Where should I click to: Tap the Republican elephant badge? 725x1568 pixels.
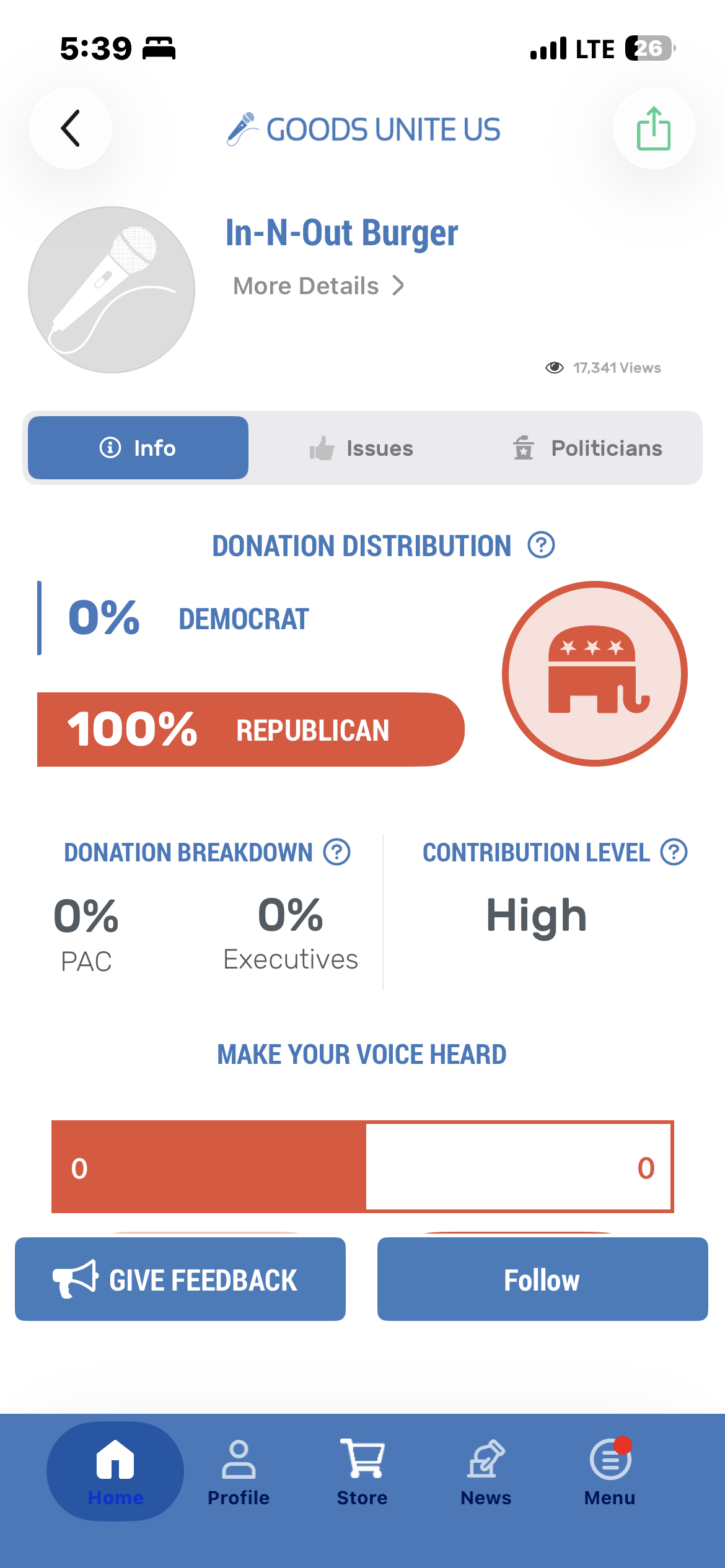click(x=595, y=674)
